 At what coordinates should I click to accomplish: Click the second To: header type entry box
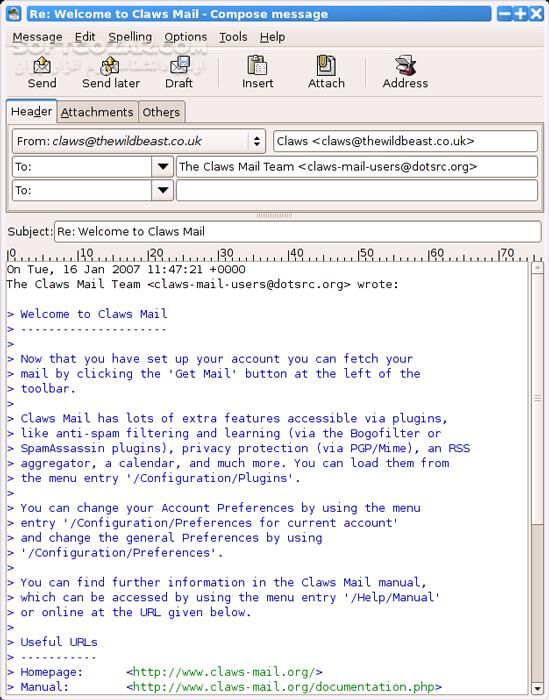[x=83, y=190]
